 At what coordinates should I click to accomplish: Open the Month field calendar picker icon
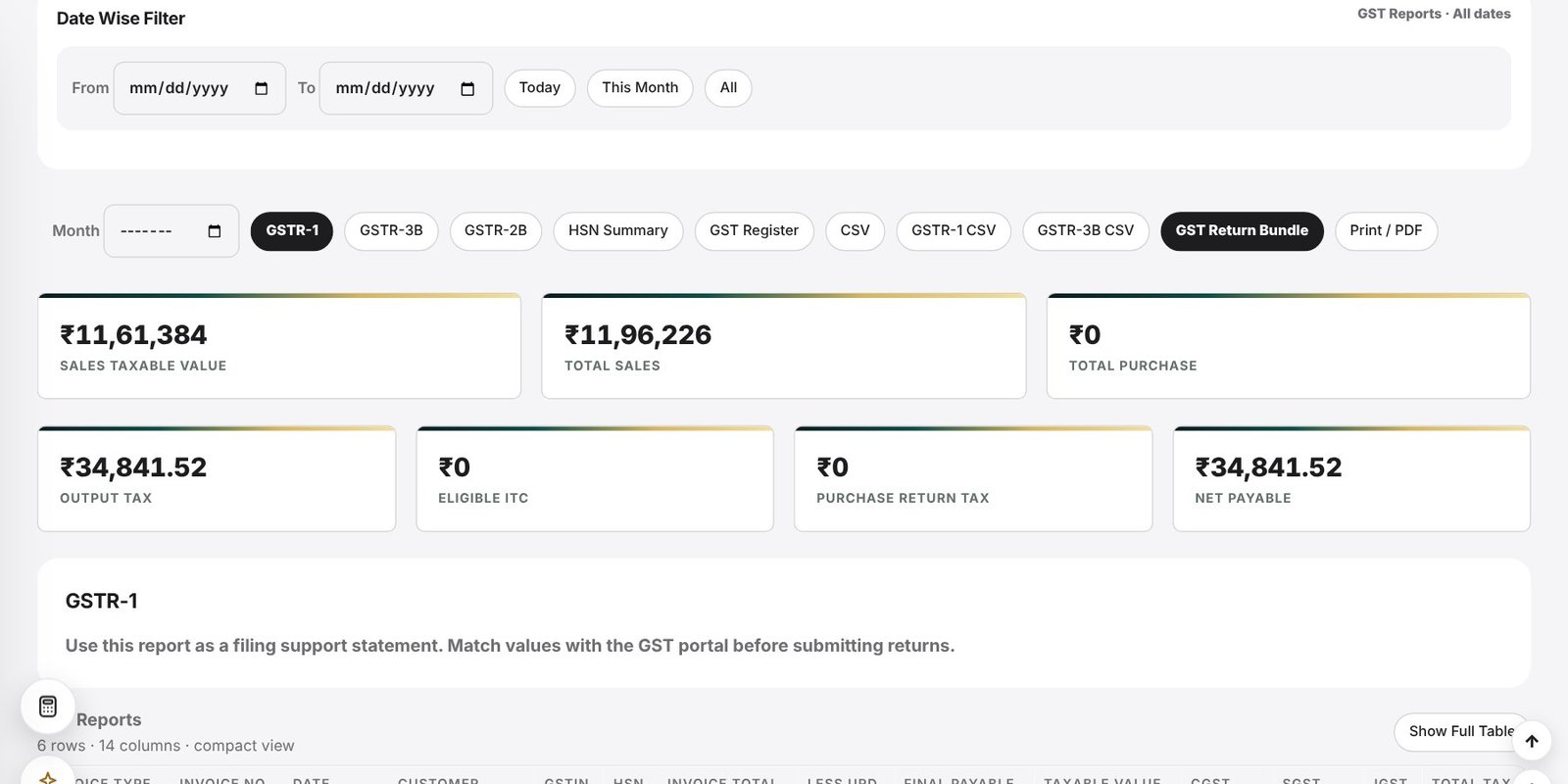coord(215,231)
